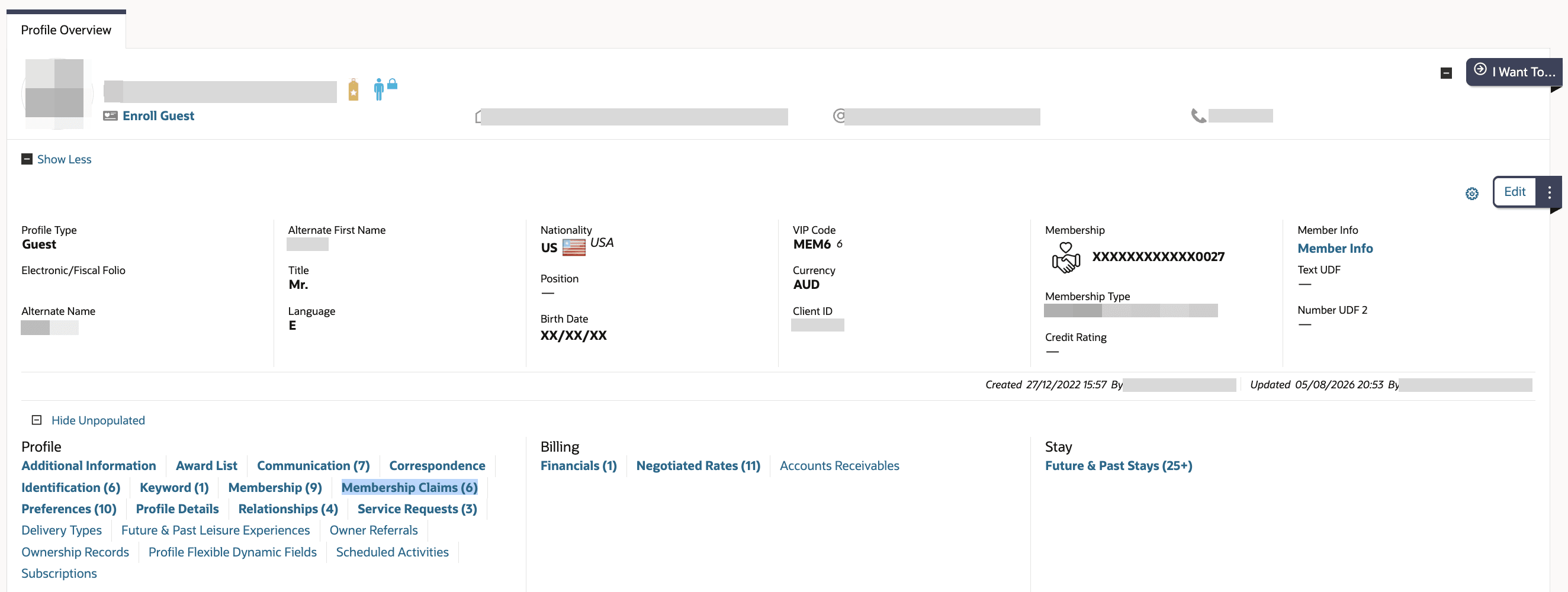Click the Enroll Guest card icon
Screen dimensions: 1568x592
(110, 115)
